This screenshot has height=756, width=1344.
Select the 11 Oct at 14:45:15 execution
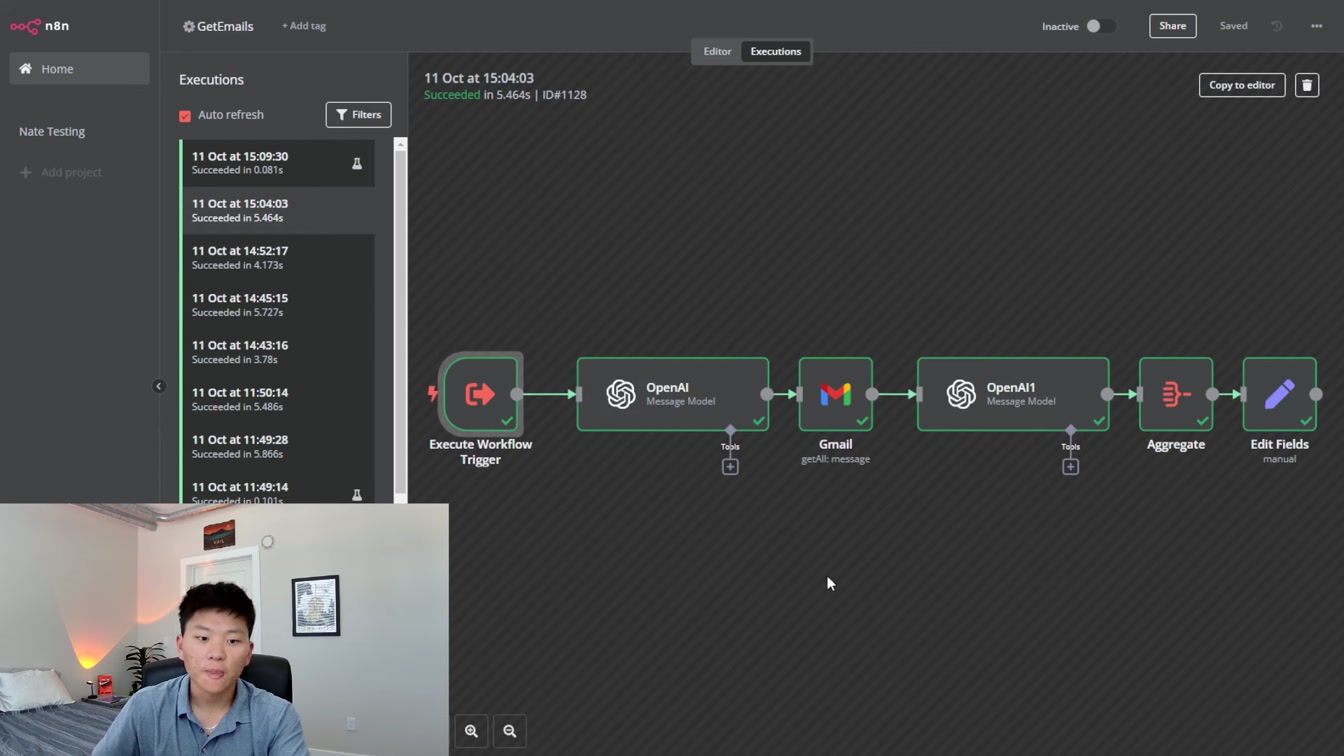pyautogui.click(x=278, y=304)
